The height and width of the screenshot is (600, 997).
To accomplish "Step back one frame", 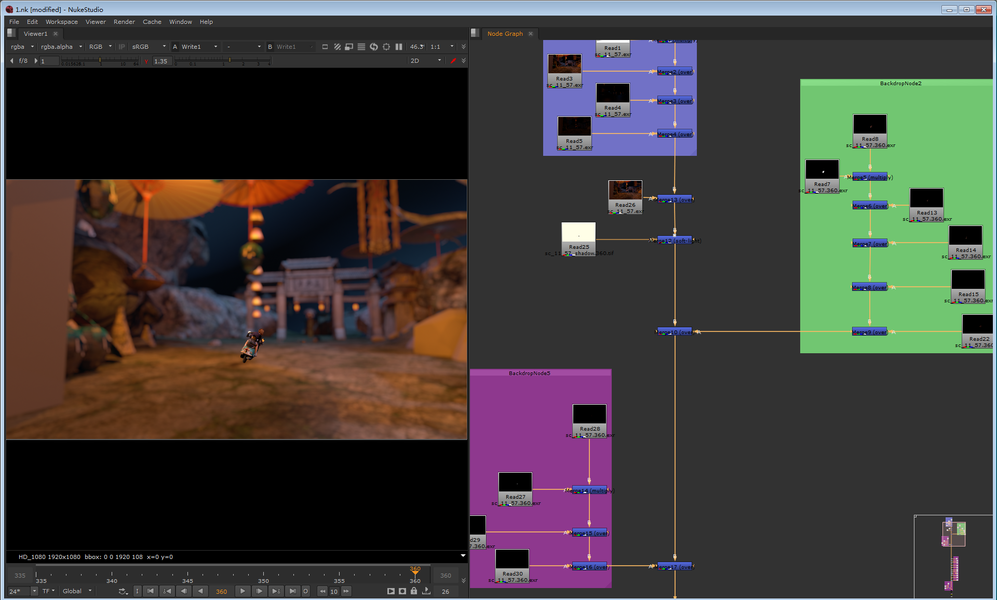I will click(184, 591).
